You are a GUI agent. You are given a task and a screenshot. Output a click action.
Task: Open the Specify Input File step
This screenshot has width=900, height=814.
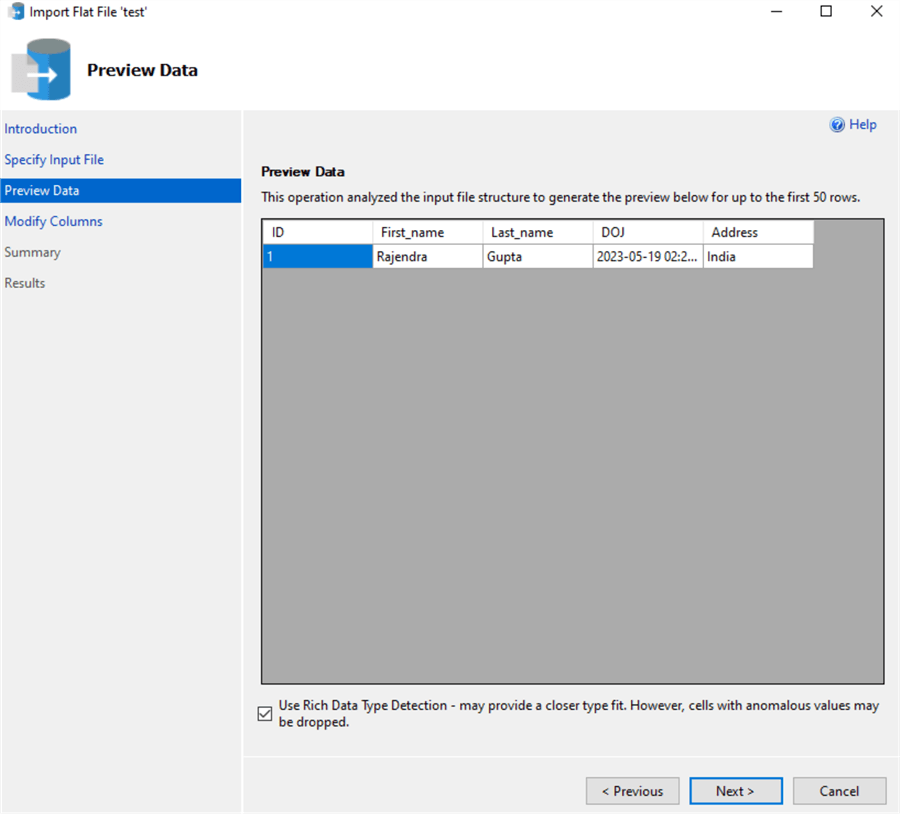[x=54, y=159]
